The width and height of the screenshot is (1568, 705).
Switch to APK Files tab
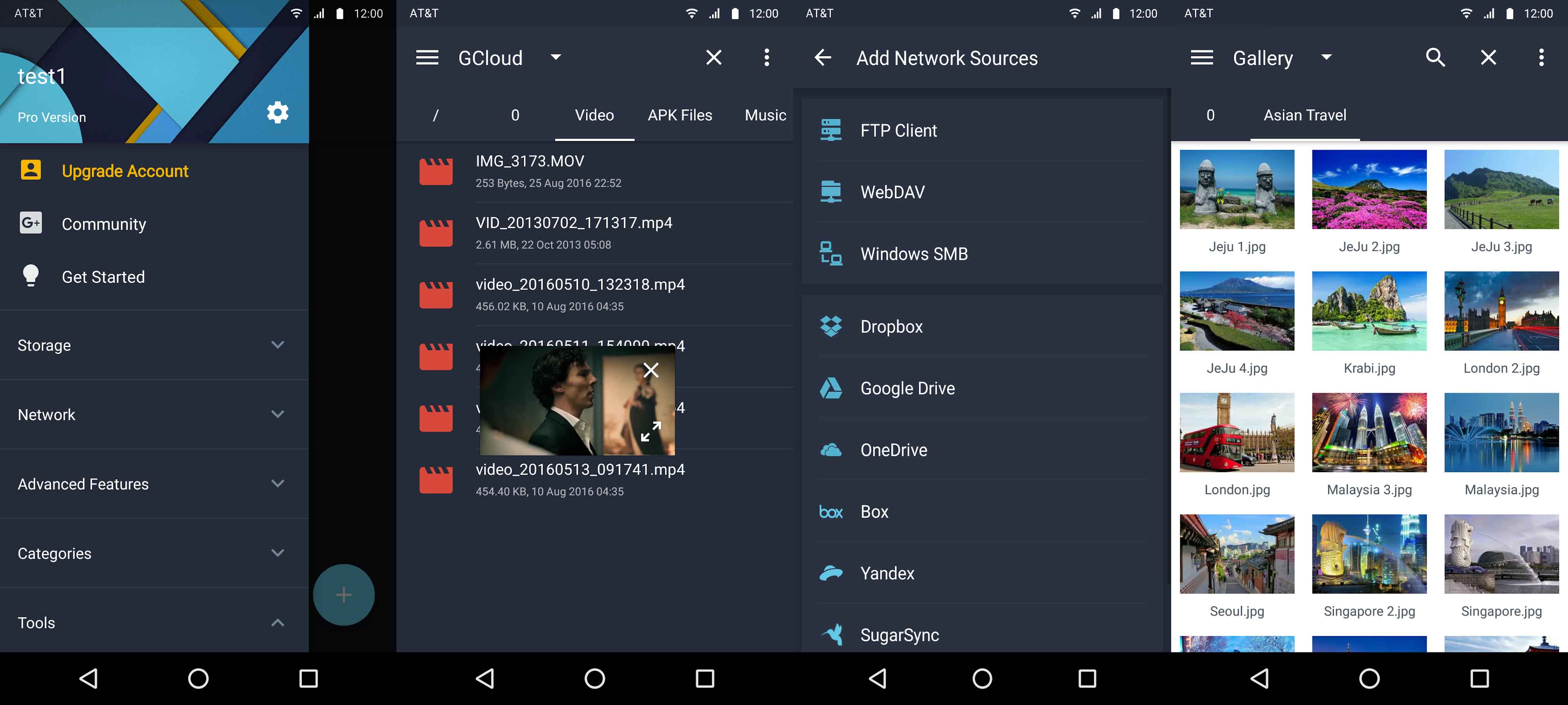click(680, 115)
